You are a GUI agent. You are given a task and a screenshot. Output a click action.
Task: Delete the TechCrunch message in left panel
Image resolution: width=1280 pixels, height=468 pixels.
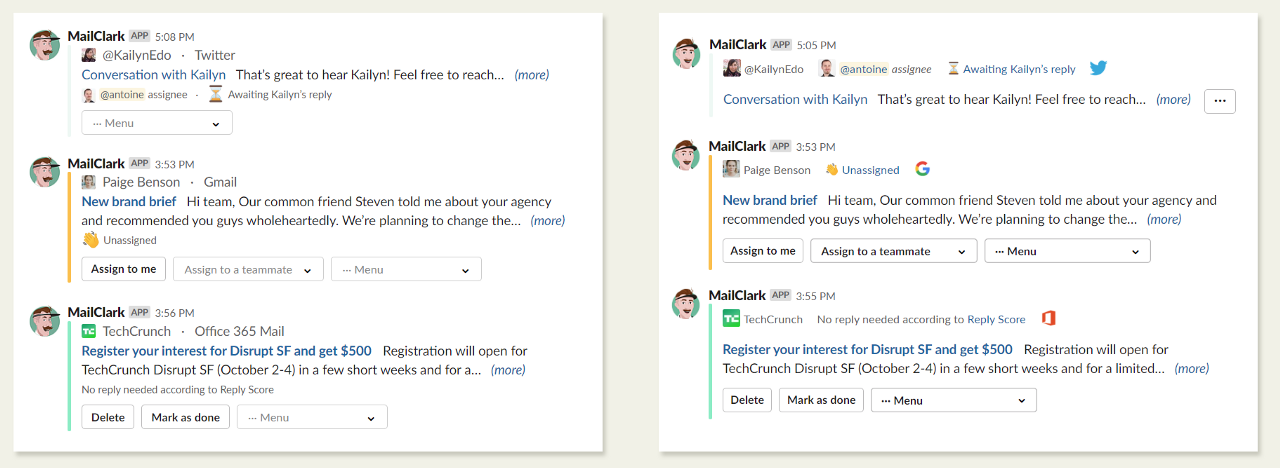click(x=108, y=417)
